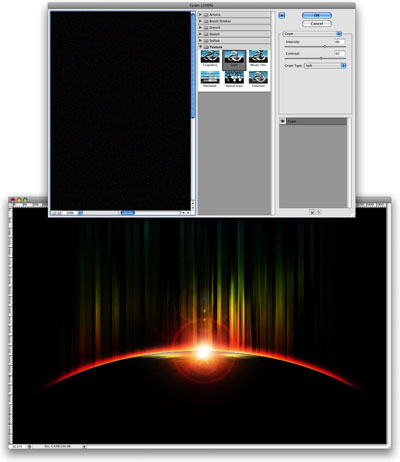Viewport: 400px width, 462px height.
Task: Click the zoom out minus button in preview
Action: pyautogui.click(x=53, y=213)
